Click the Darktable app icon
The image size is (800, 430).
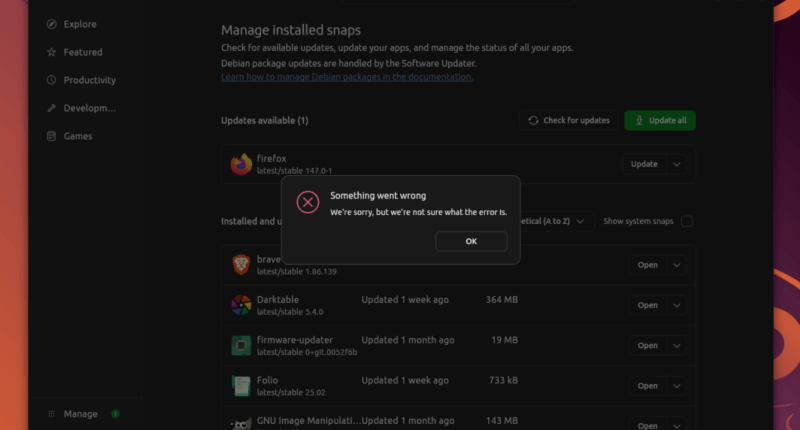coord(241,305)
